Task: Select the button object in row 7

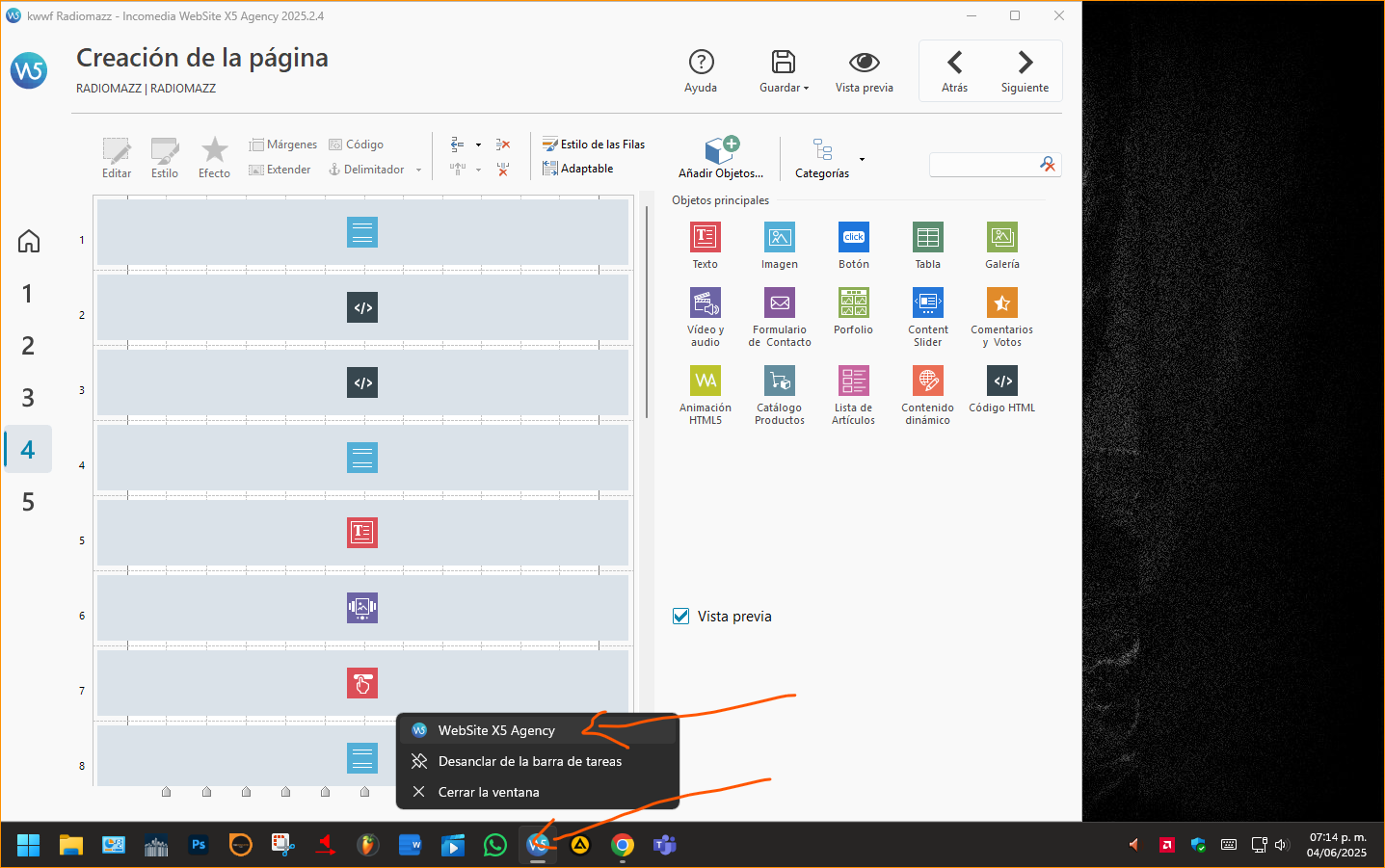Action: point(362,683)
